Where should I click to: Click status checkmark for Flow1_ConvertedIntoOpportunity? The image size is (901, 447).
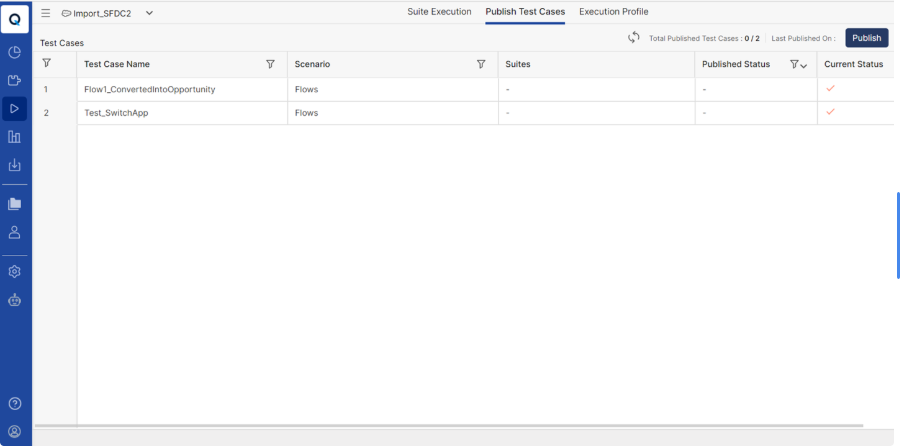830,88
